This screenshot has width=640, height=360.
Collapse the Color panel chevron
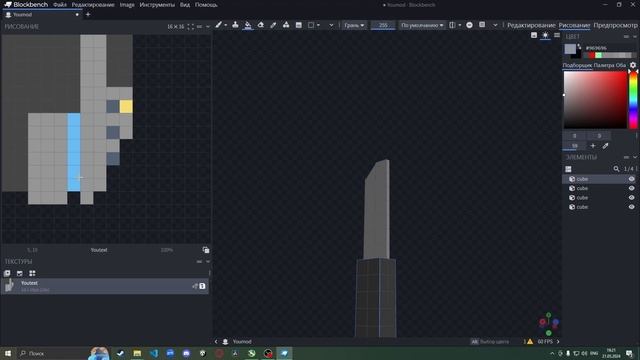pyautogui.click(x=635, y=37)
